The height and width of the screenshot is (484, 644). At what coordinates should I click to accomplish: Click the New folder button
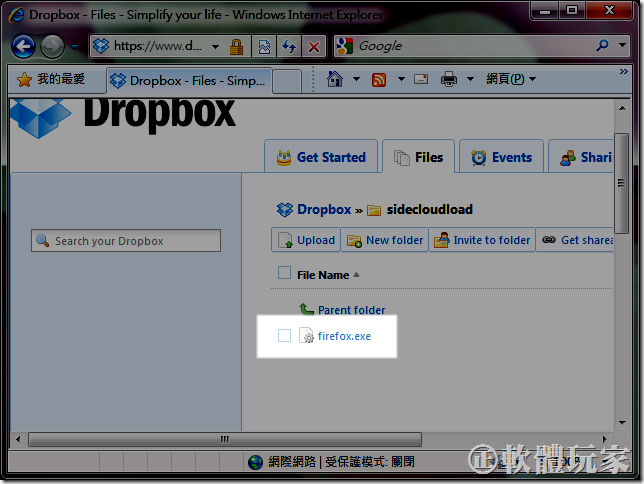click(385, 240)
